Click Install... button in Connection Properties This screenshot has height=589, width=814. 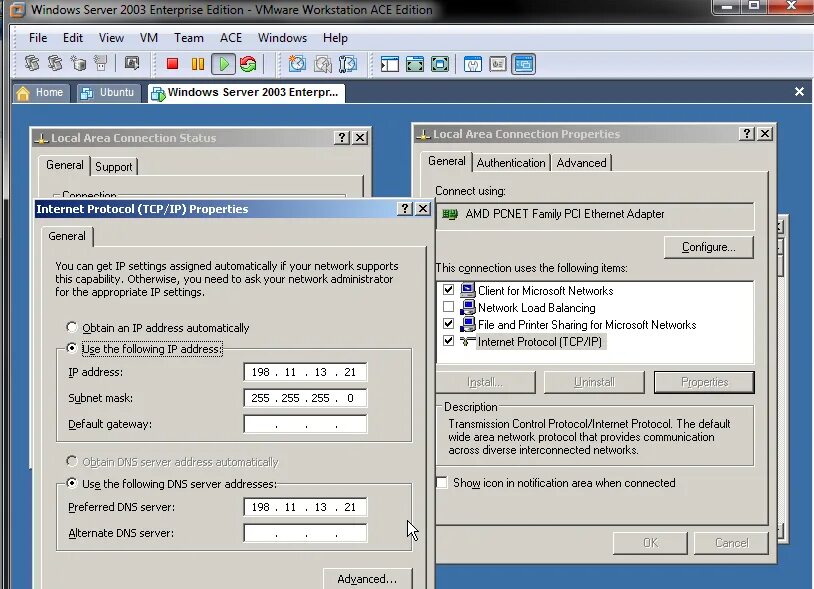point(485,382)
